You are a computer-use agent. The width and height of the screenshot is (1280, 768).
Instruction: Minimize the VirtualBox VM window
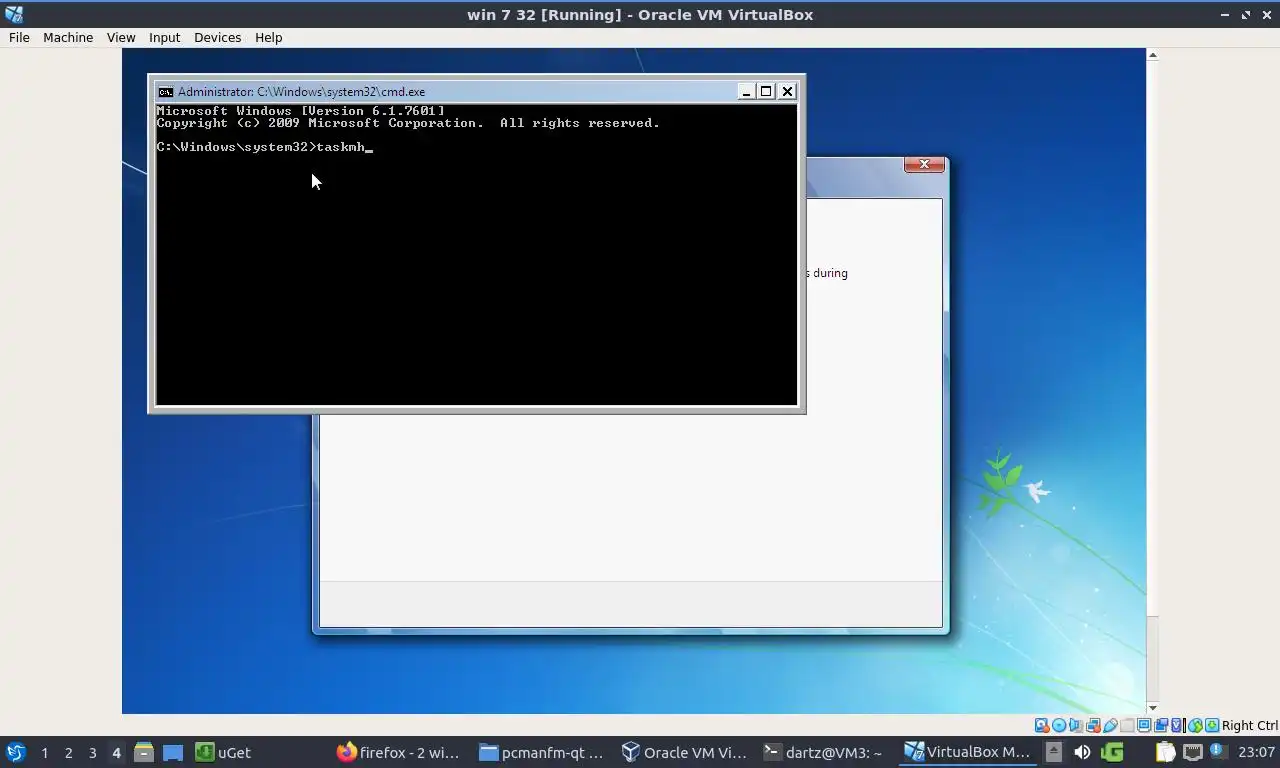[x=1225, y=14]
